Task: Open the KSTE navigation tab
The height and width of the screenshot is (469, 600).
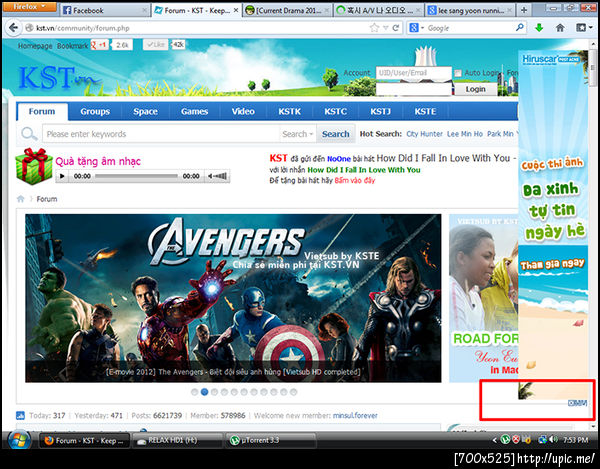Action: 425,111
